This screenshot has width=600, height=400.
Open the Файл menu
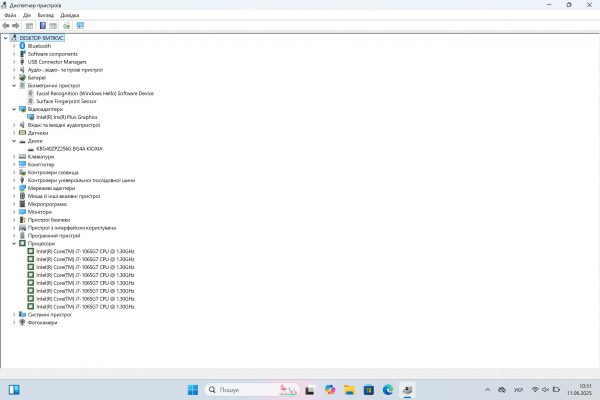[10, 15]
